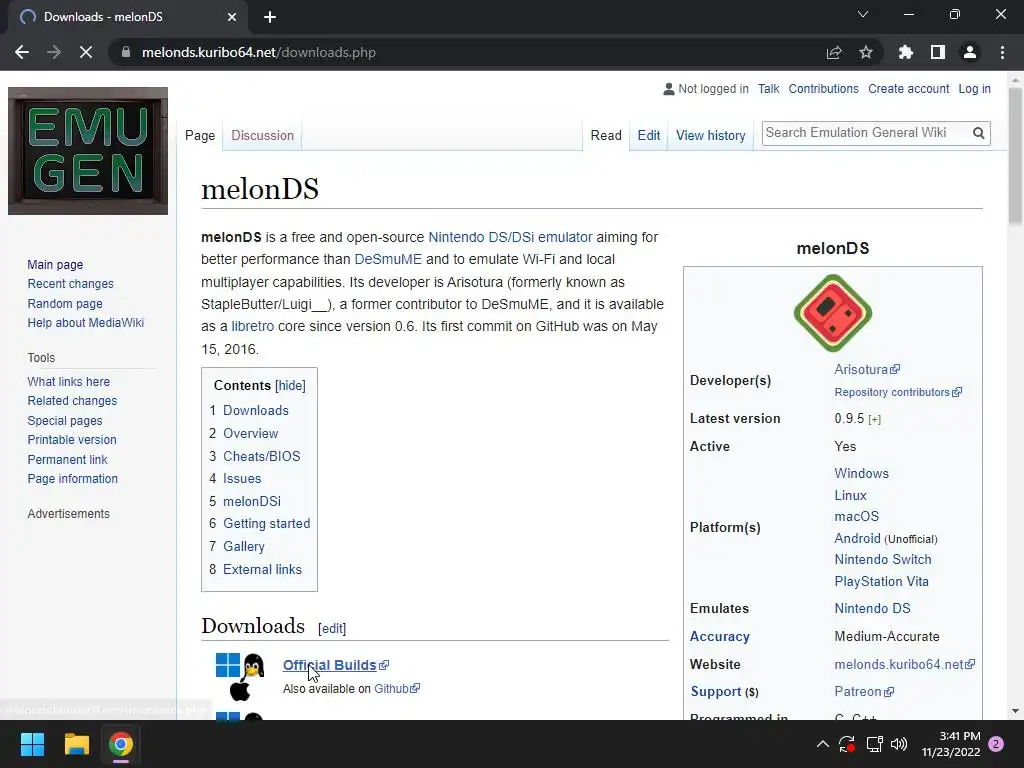Stop loading the page
This screenshot has width=1024, height=768.
(86, 52)
